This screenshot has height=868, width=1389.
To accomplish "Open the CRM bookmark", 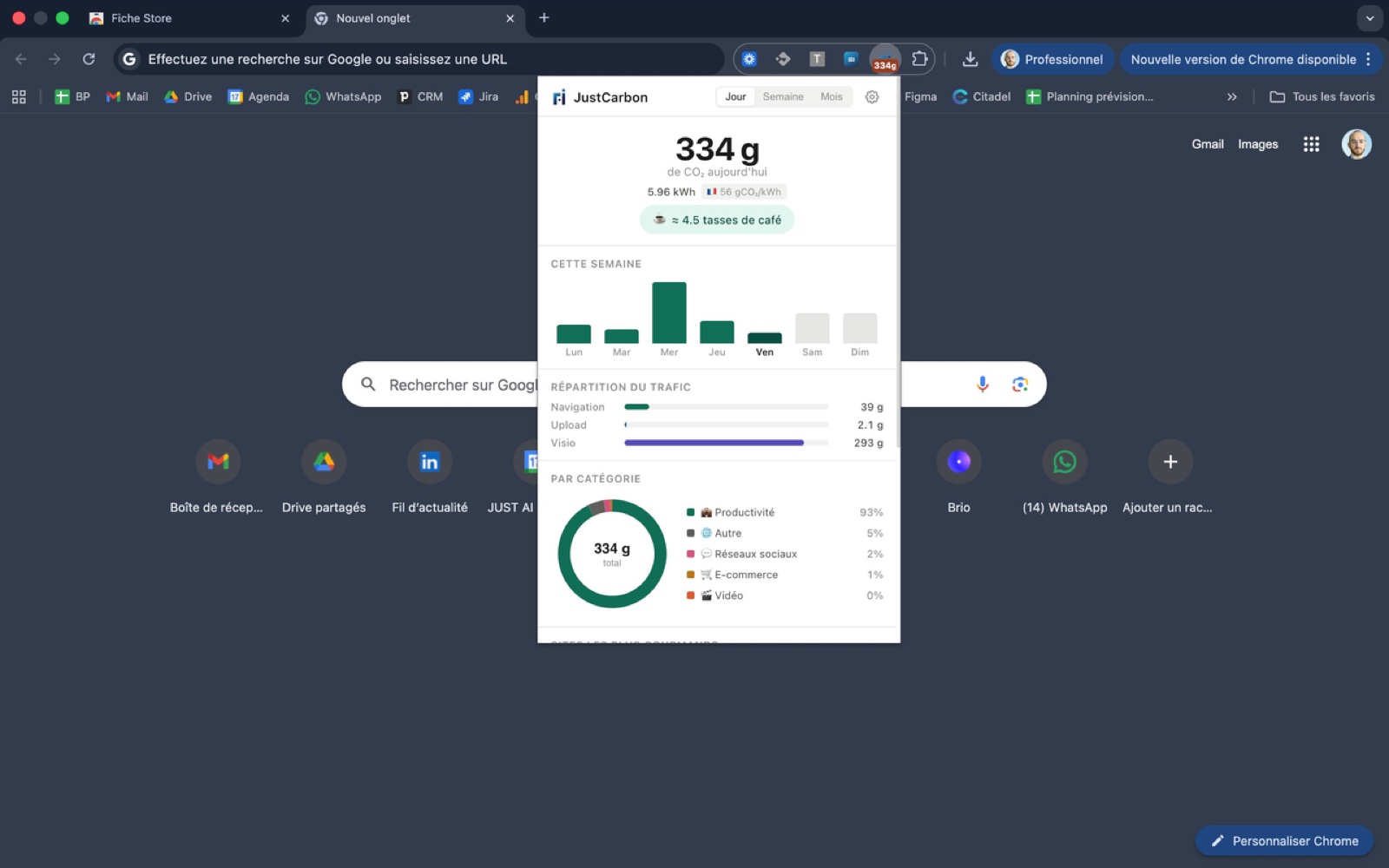I will tap(420, 96).
